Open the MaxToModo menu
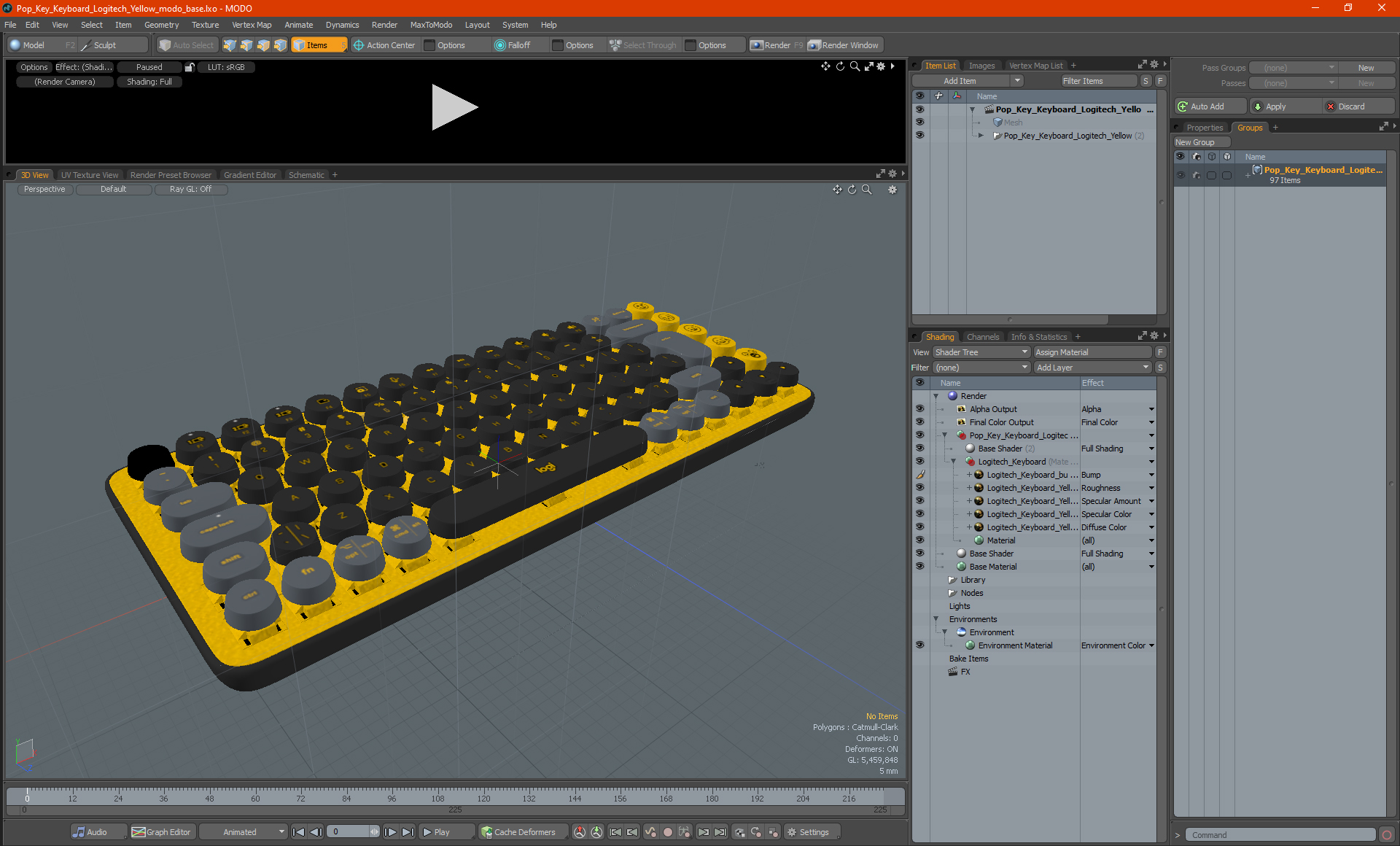This screenshot has width=1400, height=846. click(431, 25)
